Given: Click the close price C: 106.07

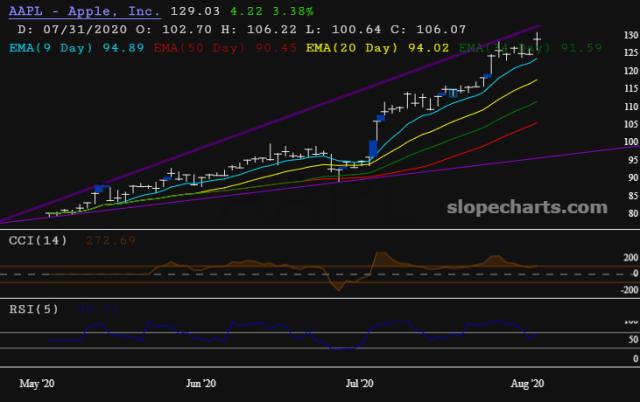Looking at the screenshot, I should [428, 29].
